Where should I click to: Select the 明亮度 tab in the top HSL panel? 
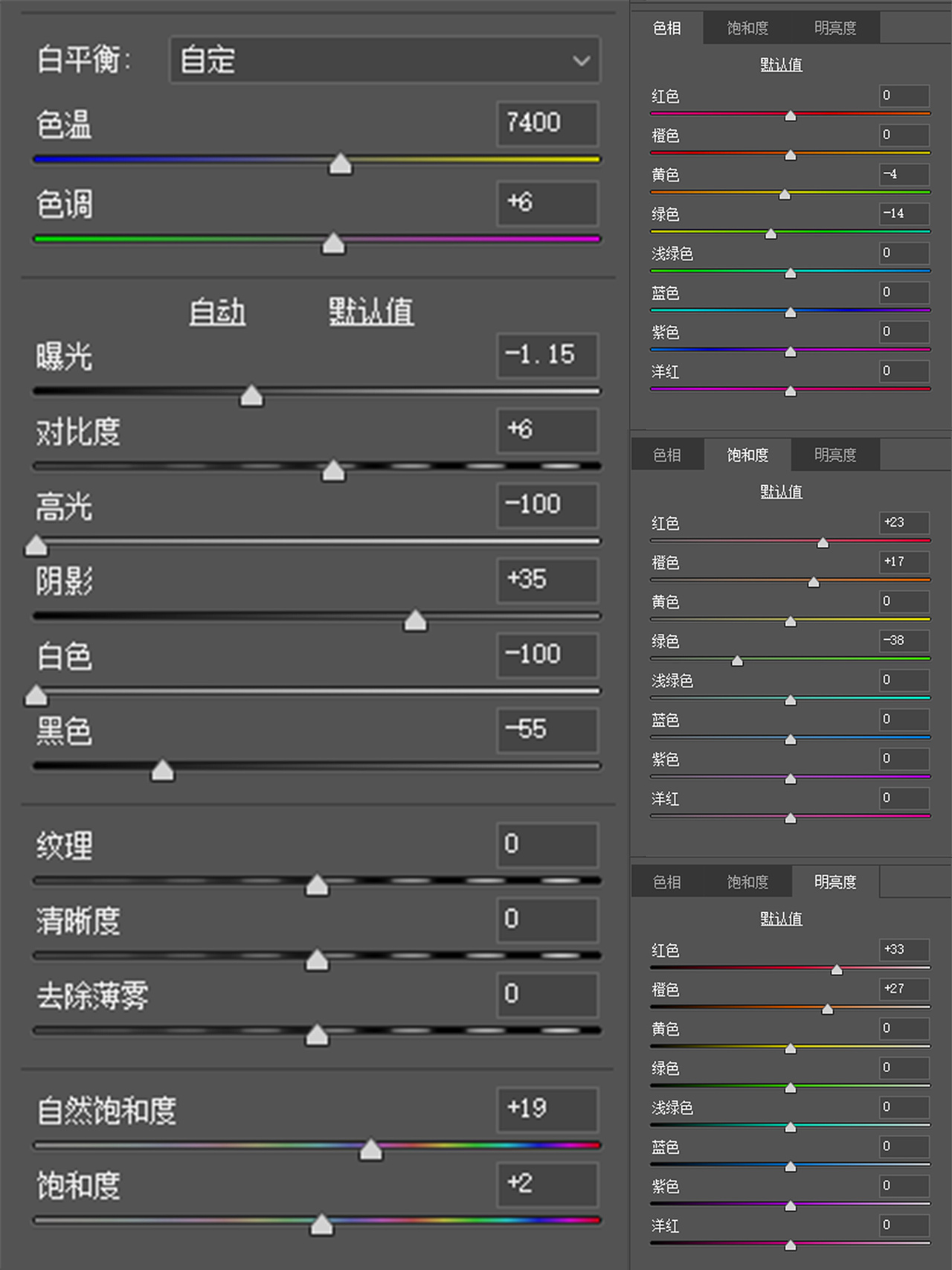pyautogui.click(x=835, y=28)
